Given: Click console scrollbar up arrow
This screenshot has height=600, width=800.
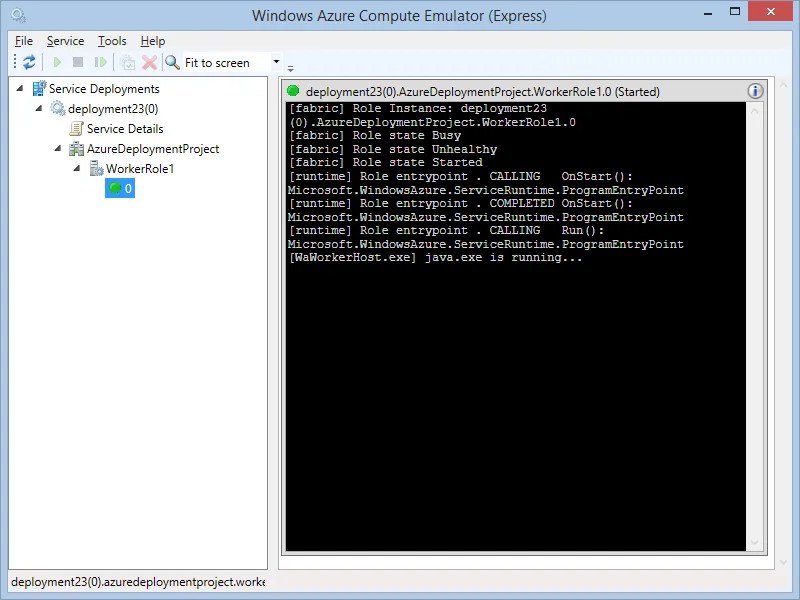Looking at the screenshot, I should tap(755, 111).
